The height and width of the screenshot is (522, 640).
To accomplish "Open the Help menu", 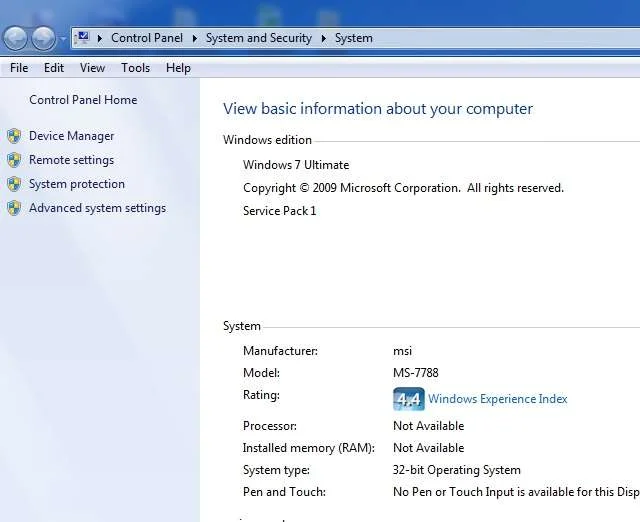I will click(178, 68).
